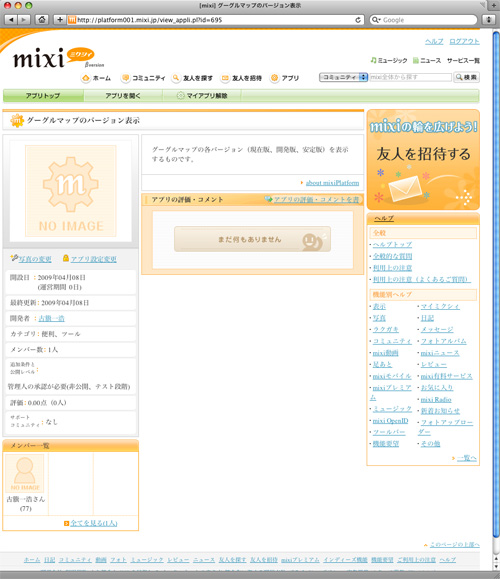Select the マイアプリ解除 tab

tap(202, 96)
